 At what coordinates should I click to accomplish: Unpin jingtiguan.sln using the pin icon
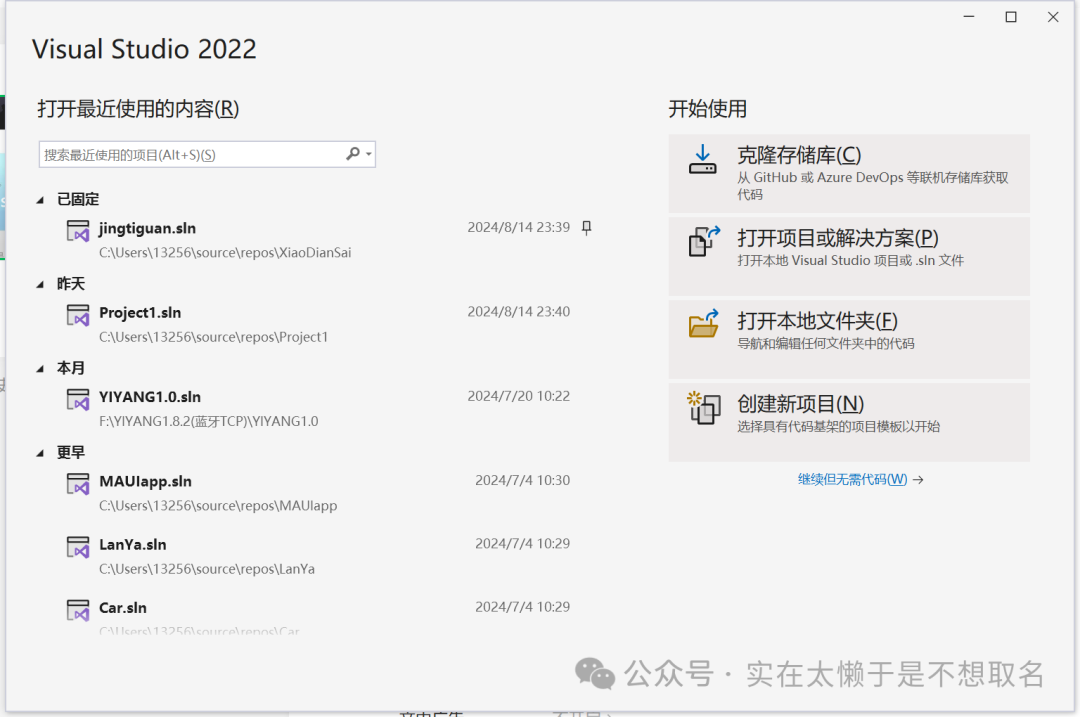pyautogui.click(x=586, y=228)
